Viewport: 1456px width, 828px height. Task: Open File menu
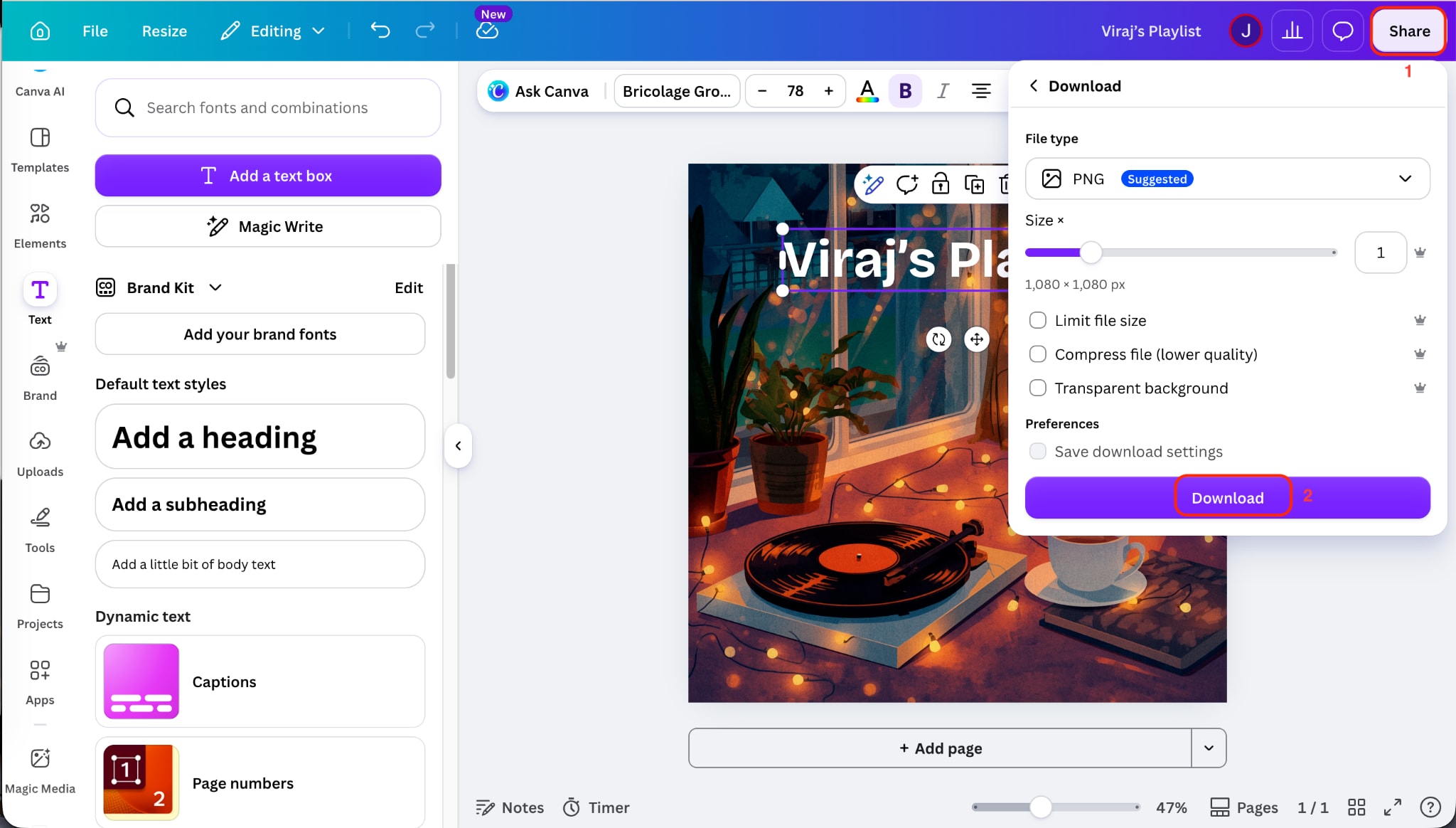(95, 31)
